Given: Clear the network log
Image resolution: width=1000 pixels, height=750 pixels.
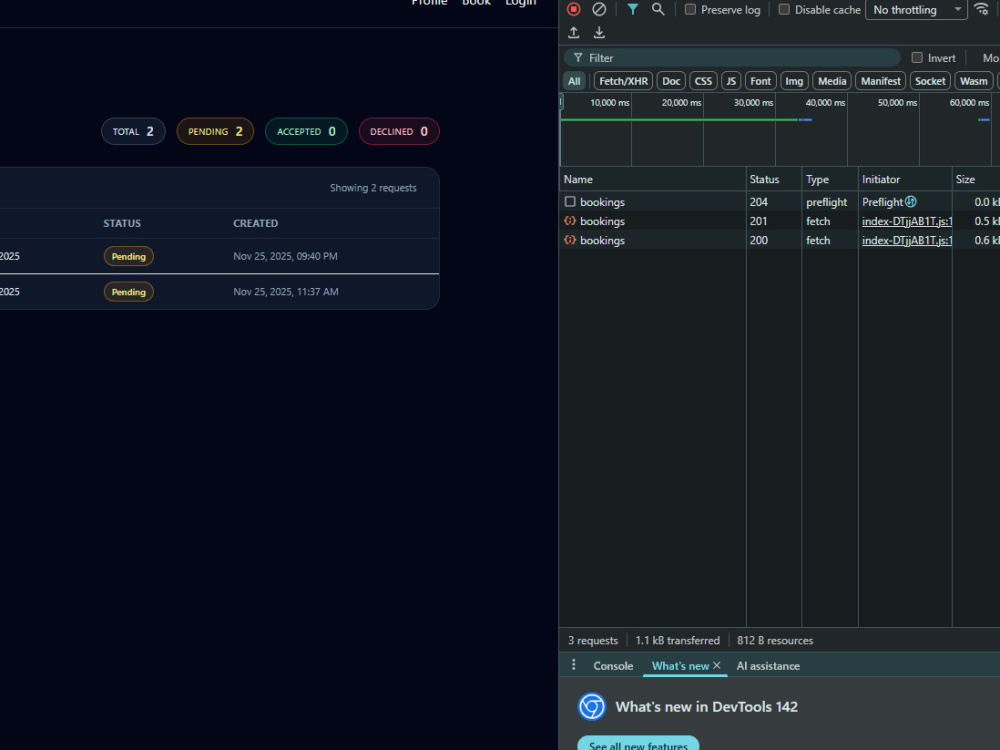Looking at the screenshot, I should click(x=599, y=9).
